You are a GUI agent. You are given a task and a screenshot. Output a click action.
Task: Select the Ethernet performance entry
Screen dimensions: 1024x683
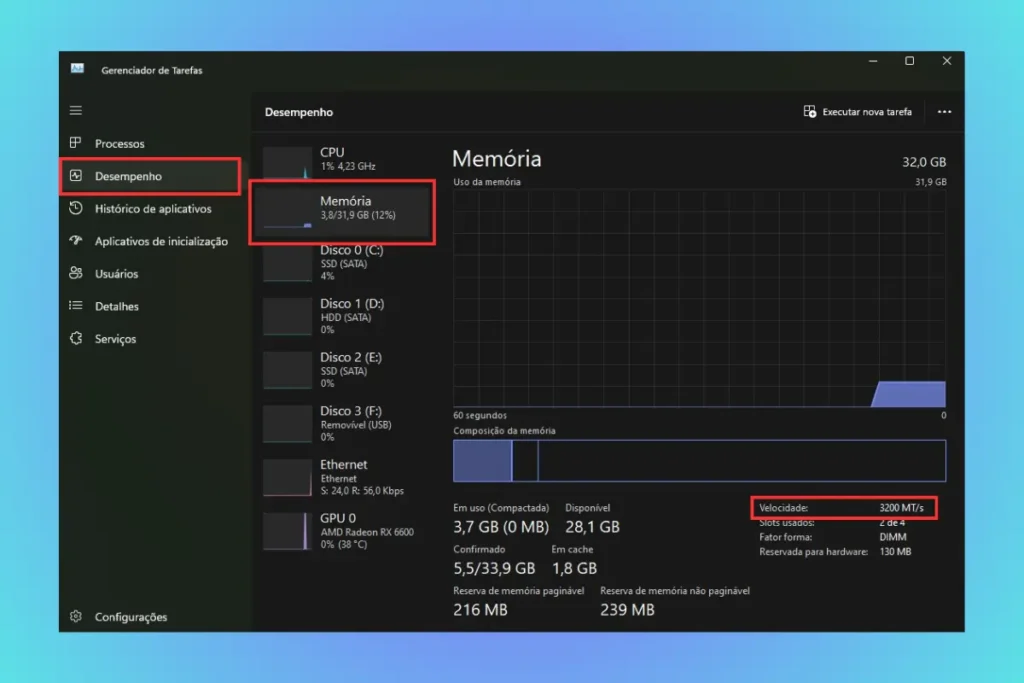coord(343,477)
